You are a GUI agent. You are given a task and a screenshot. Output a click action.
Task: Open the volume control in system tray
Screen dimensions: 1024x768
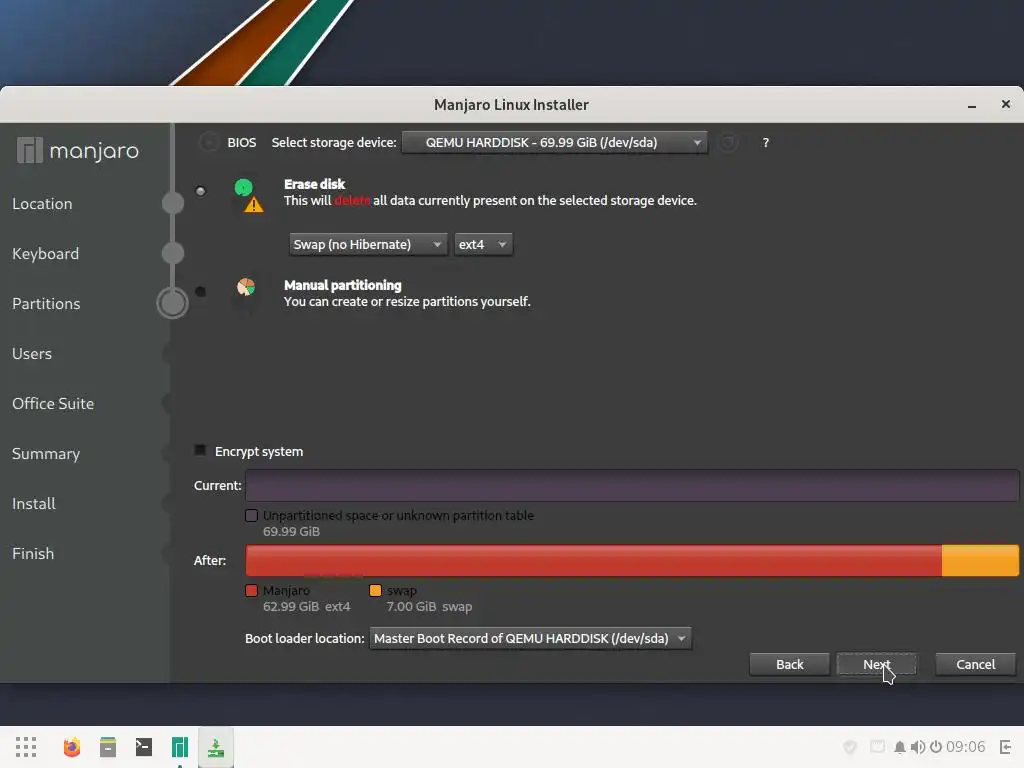pos(918,746)
